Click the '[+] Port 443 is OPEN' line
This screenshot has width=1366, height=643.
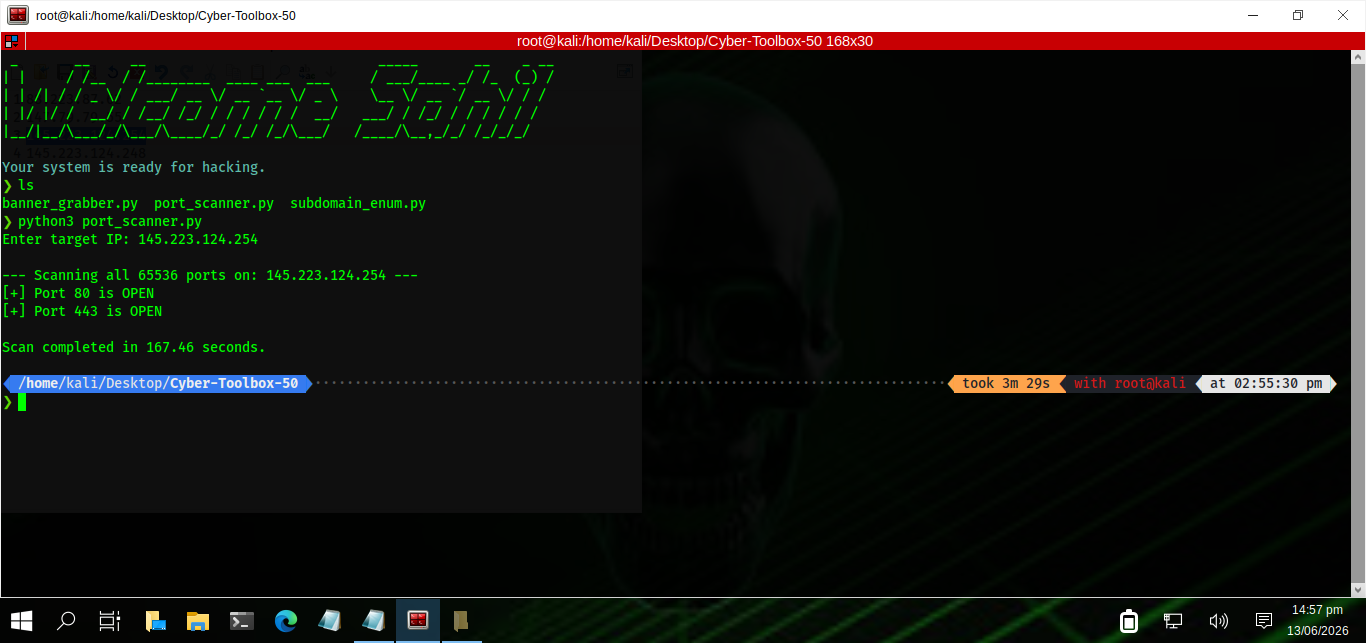pos(82,311)
